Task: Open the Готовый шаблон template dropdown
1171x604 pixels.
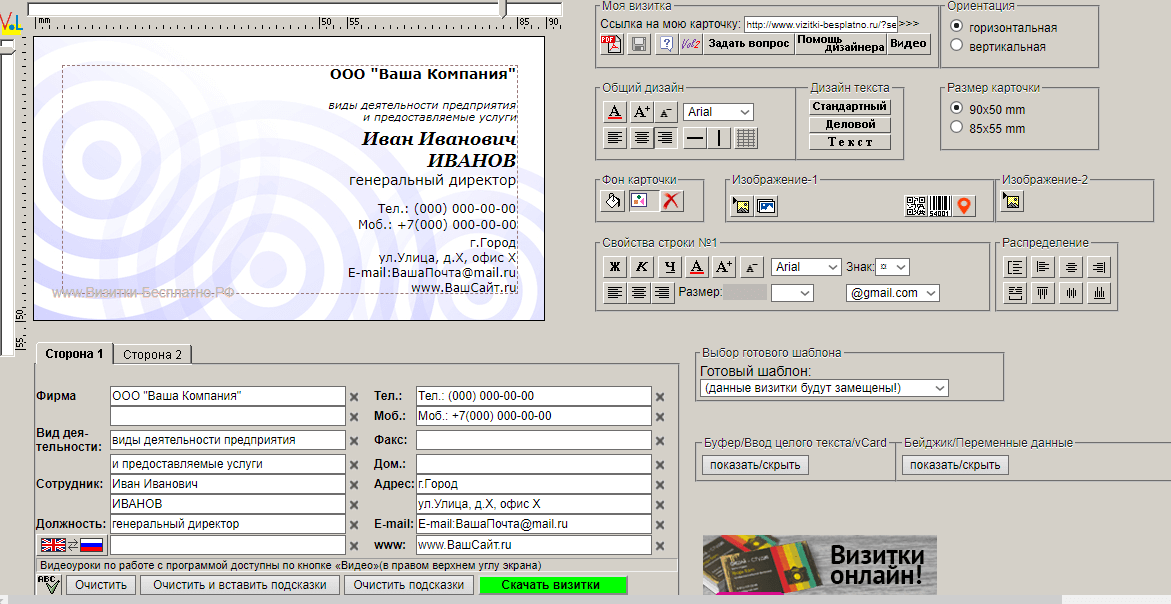Action: click(824, 388)
